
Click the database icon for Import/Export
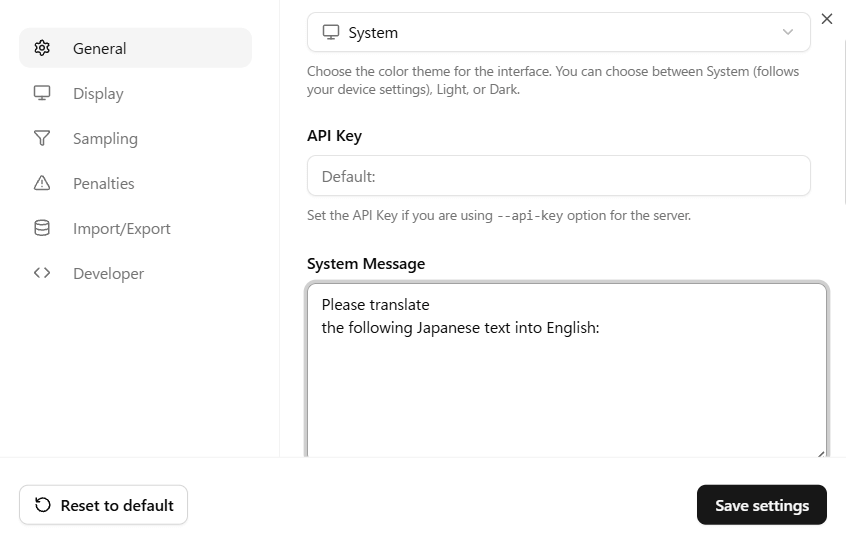coord(42,228)
